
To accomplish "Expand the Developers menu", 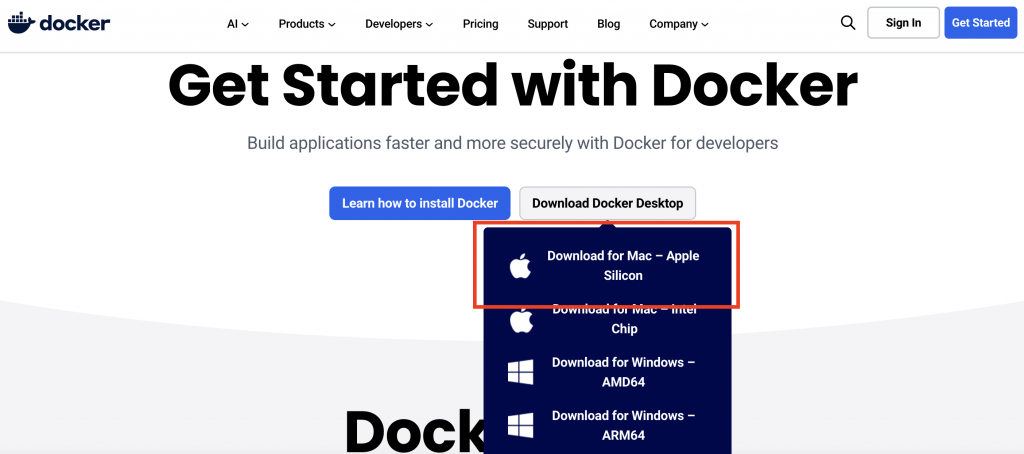I will [x=399, y=24].
